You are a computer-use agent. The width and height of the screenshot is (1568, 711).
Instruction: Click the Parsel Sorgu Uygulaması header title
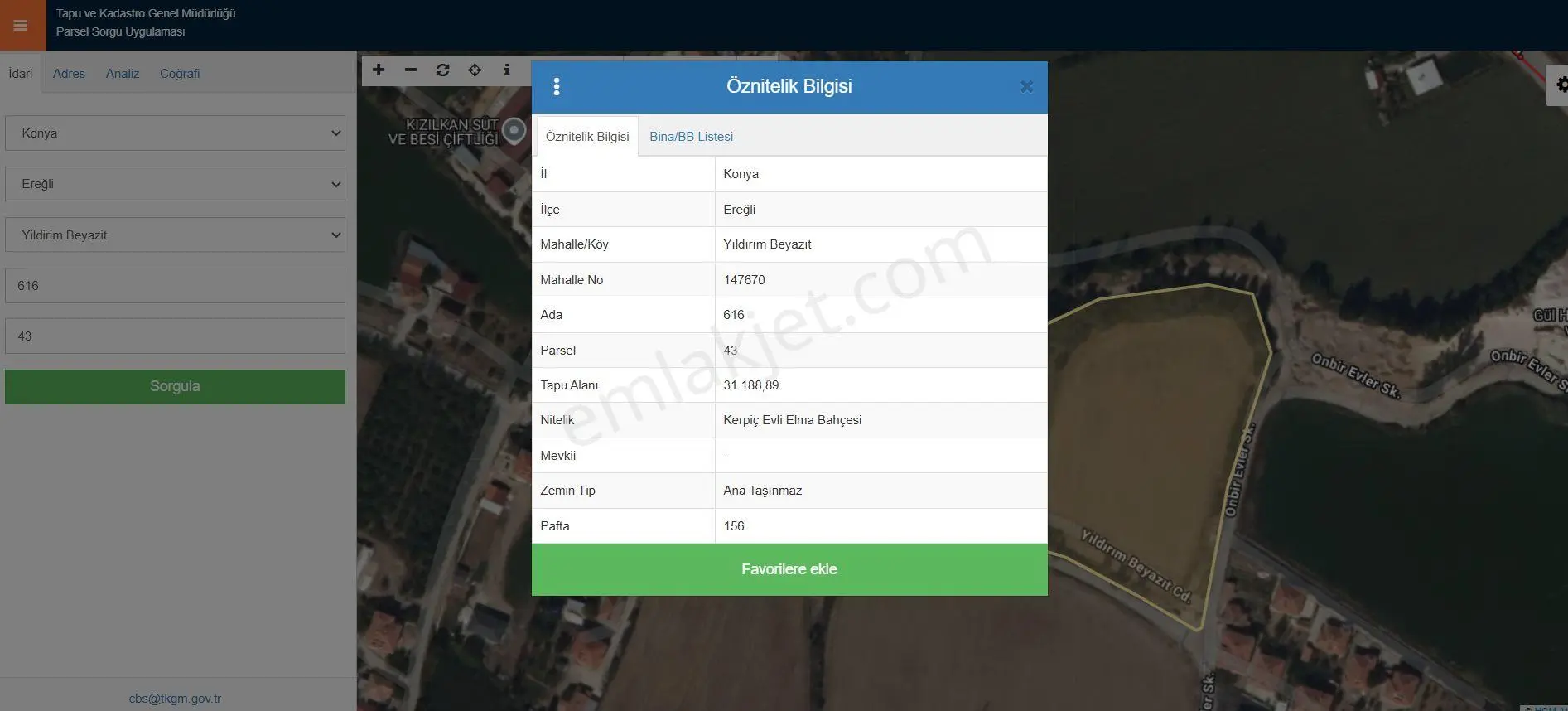point(120,31)
